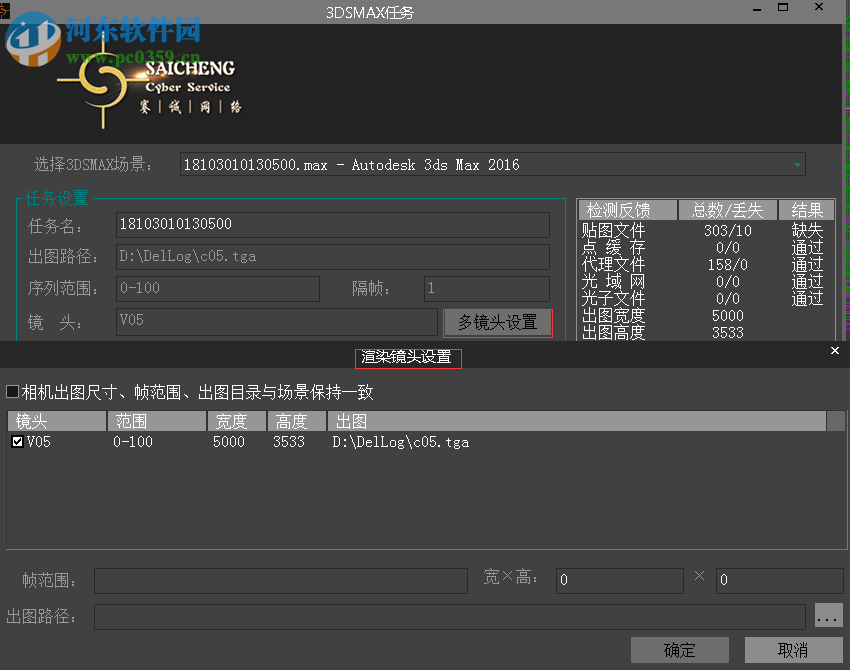
Task: Click the 帧范围 input field
Action: click(x=281, y=581)
